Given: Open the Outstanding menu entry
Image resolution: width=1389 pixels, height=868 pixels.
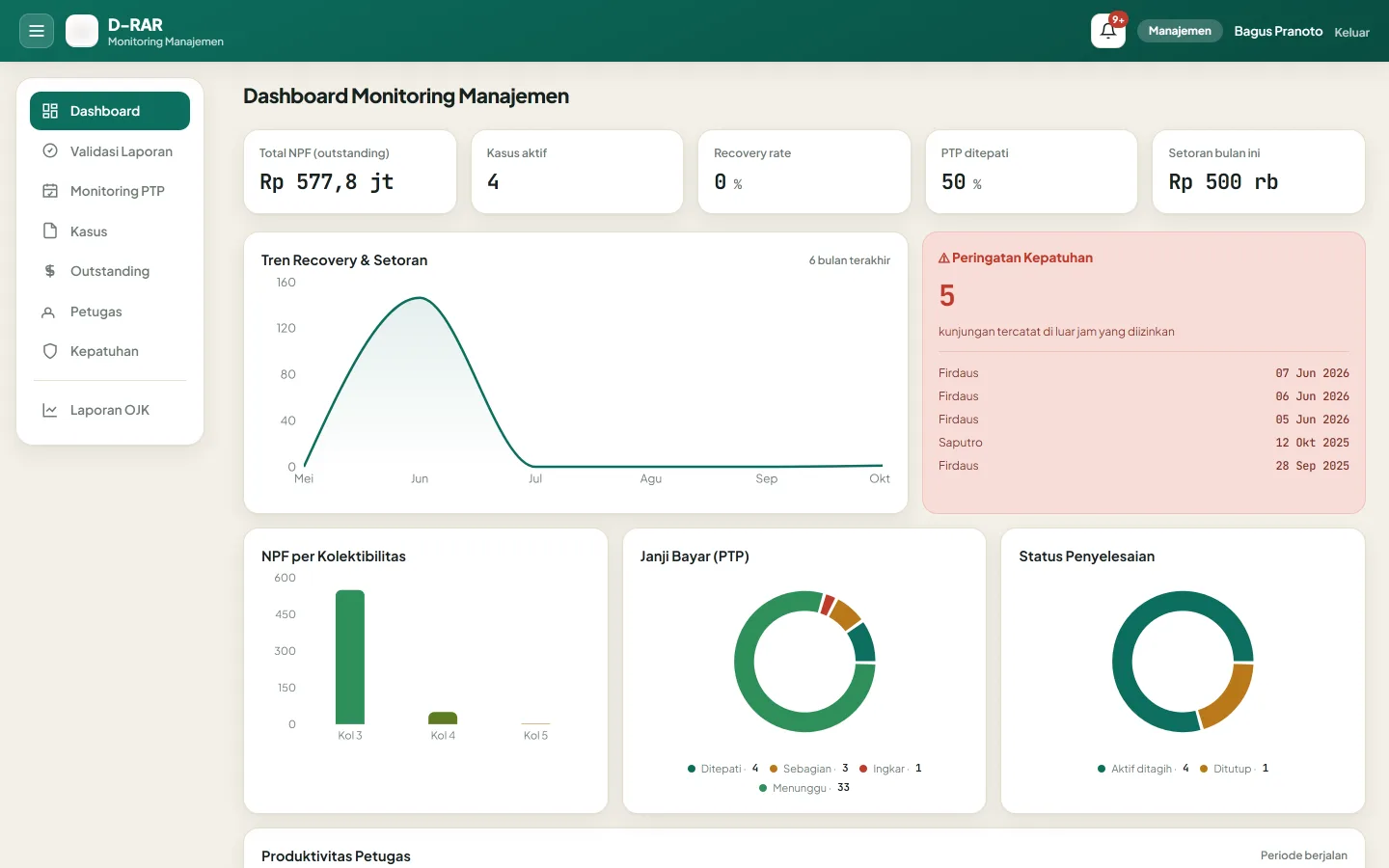Looking at the screenshot, I should [x=110, y=271].
